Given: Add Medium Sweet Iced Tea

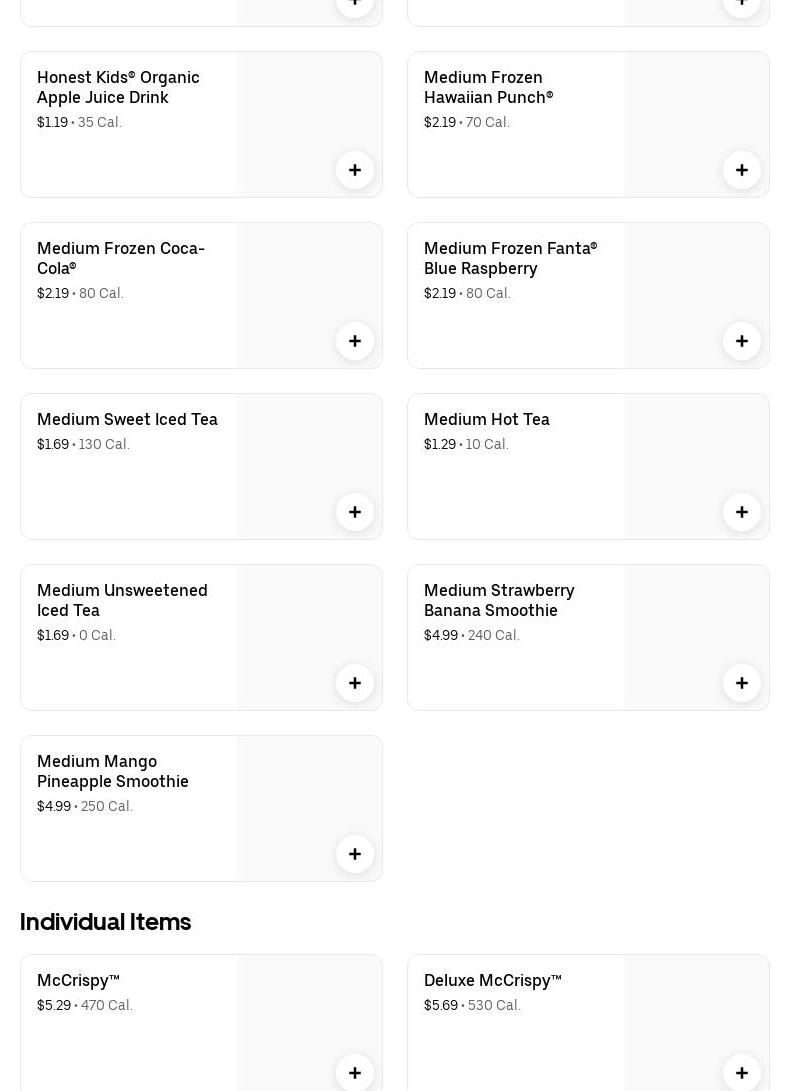Looking at the screenshot, I should [x=355, y=512].
